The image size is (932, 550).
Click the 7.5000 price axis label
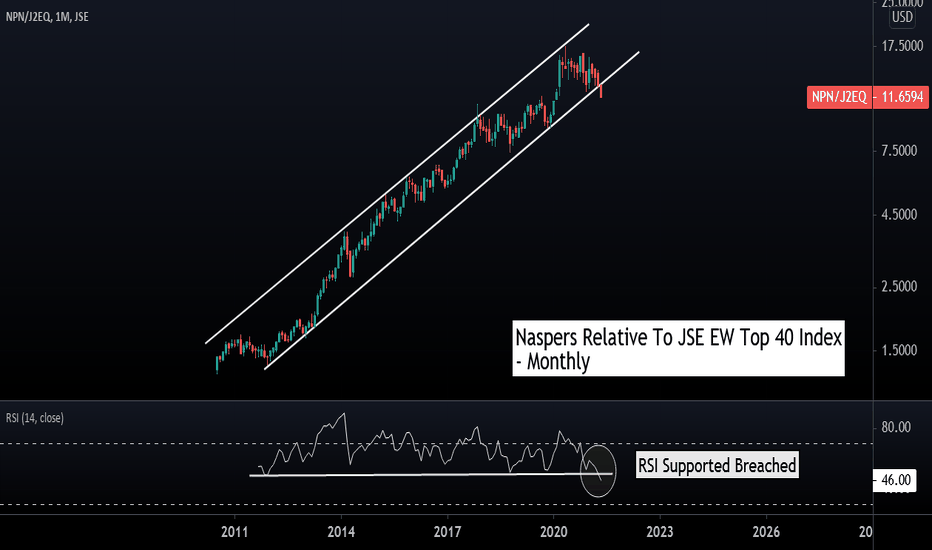(x=899, y=151)
